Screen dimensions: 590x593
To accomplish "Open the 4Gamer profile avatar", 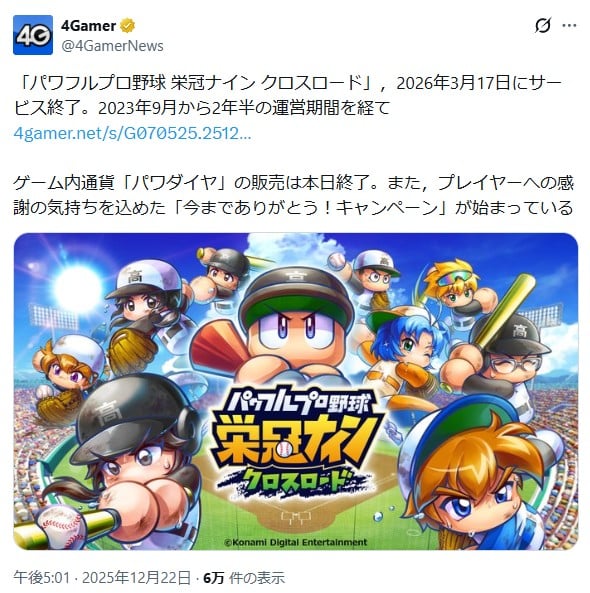I will coord(33,35).
